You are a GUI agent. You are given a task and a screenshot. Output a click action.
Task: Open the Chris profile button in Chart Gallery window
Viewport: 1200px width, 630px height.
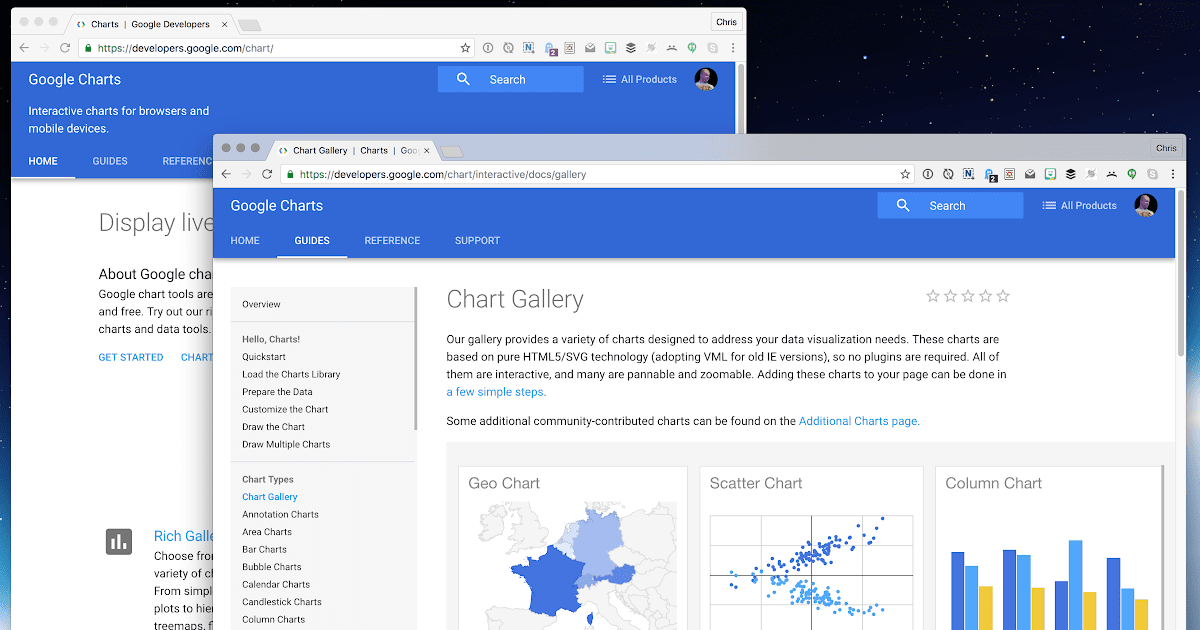tap(1166, 148)
